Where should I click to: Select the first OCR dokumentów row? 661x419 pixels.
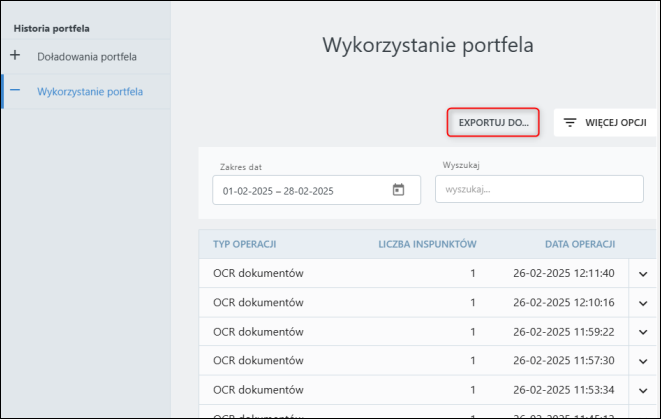[258, 273]
